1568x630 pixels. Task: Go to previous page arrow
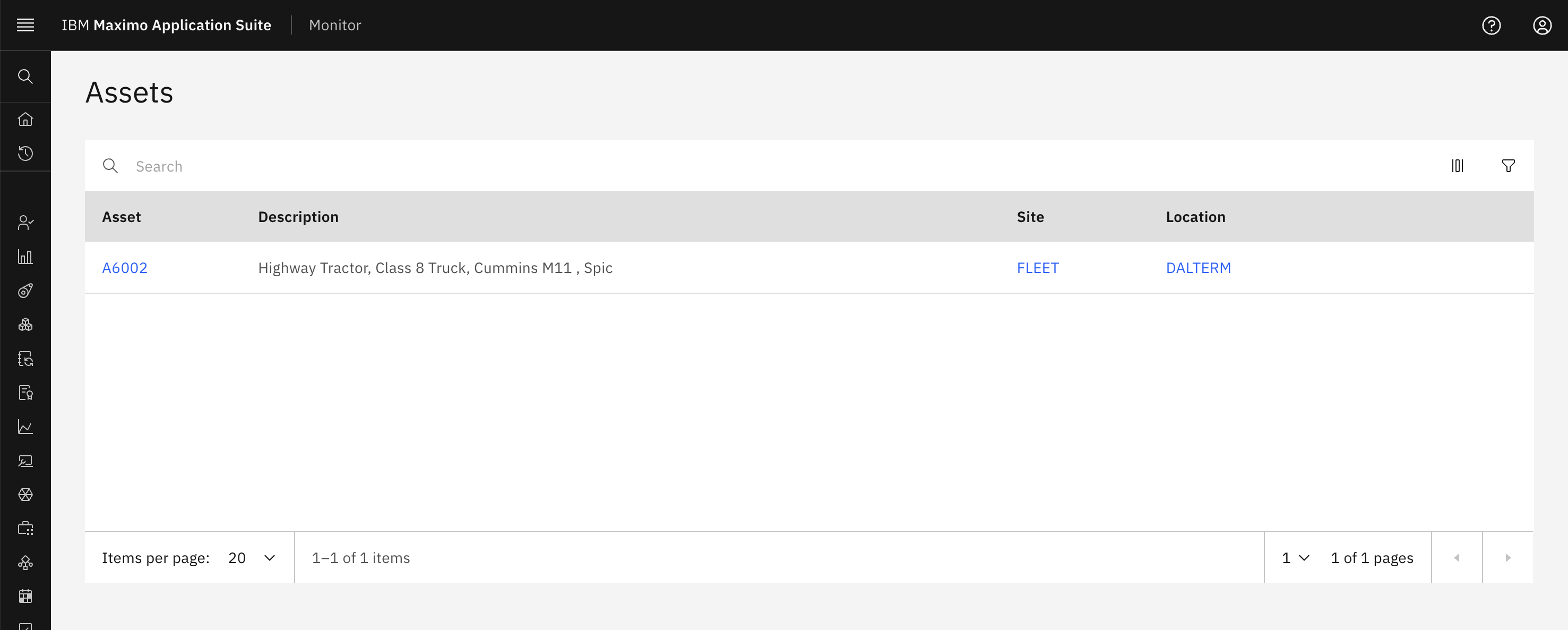click(x=1457, y=558)
